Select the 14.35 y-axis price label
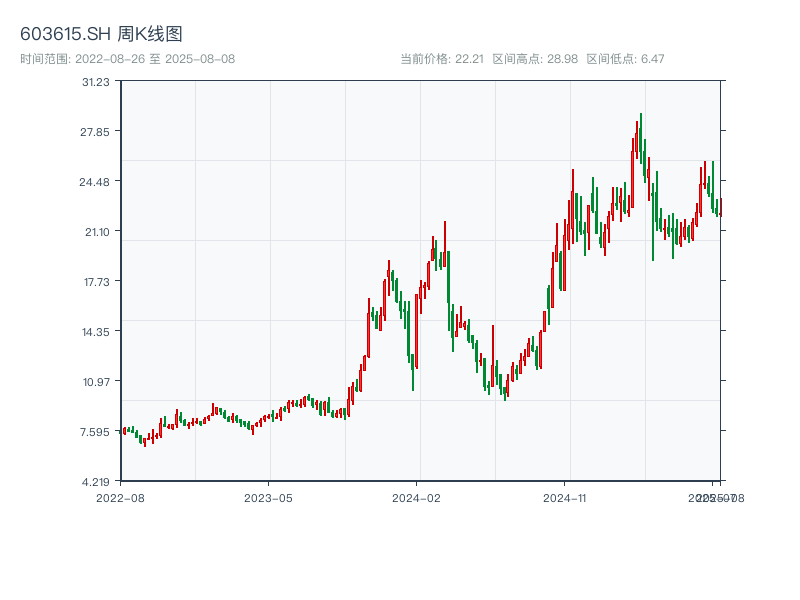The image size is (800, 600). [x=96, y=332]
